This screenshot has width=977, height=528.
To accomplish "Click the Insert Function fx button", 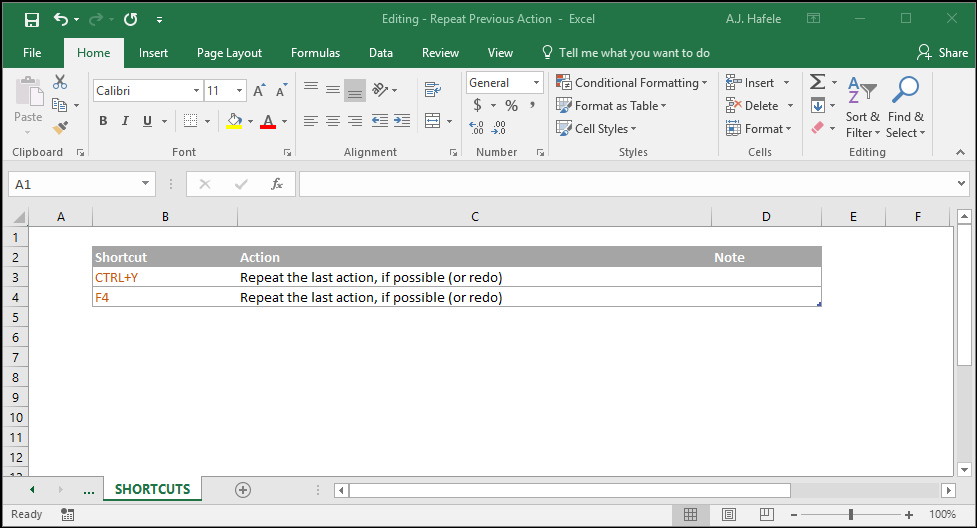I will point(277,184).
